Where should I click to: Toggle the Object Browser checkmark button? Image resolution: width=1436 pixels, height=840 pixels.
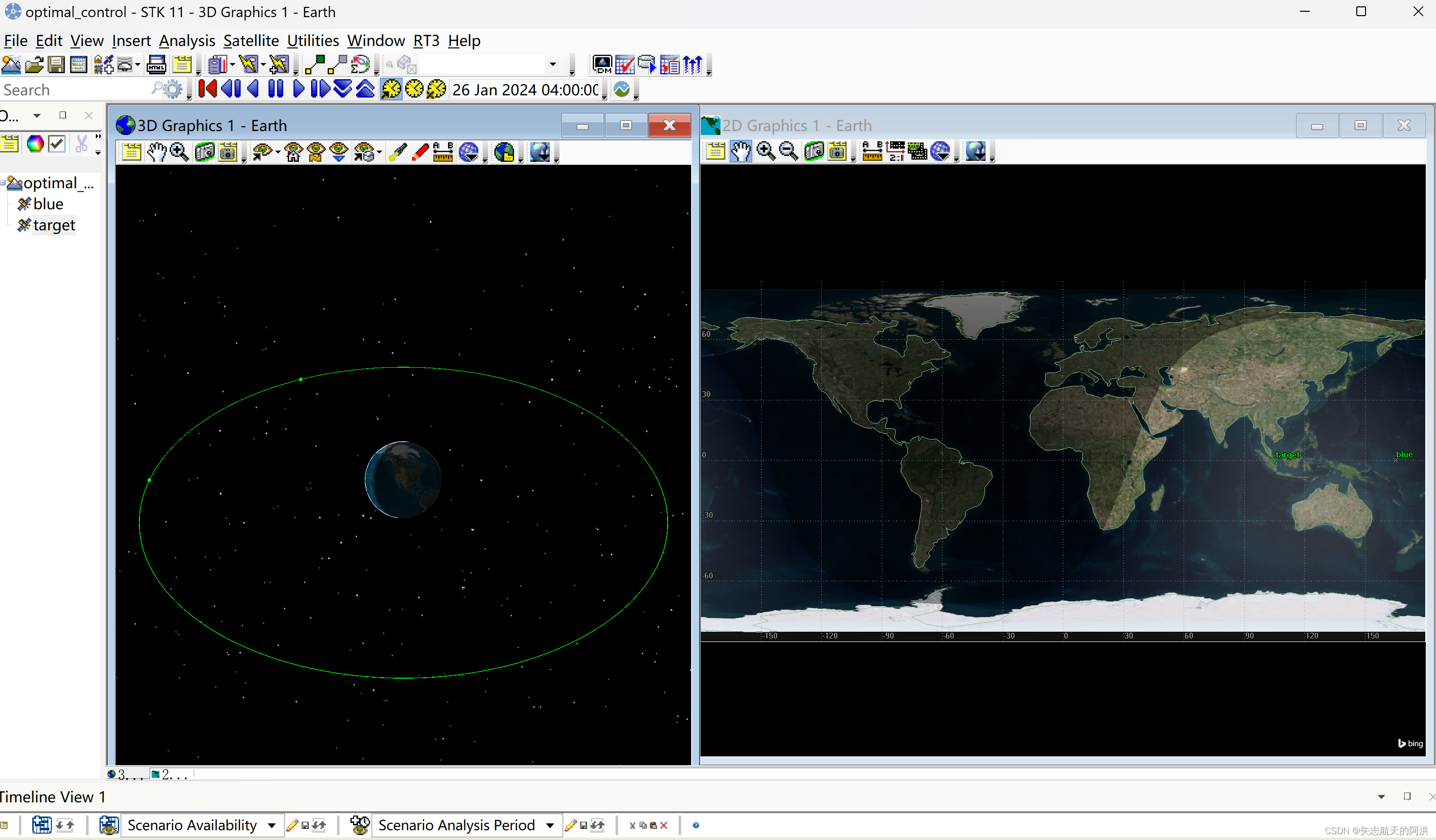tap(57, 144)
